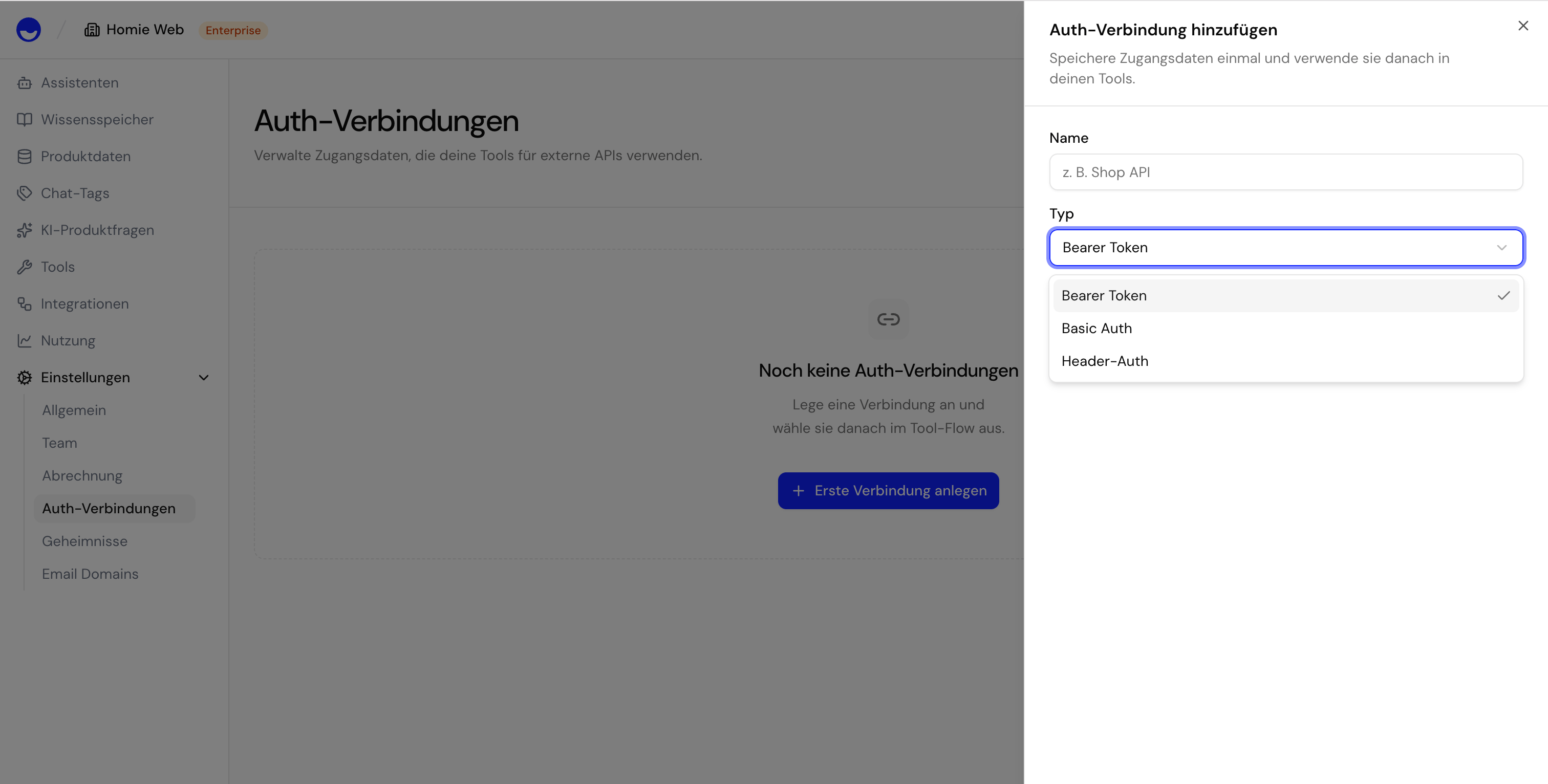Open Allgemein settings

pyautogui.click(x=74, y=410)
